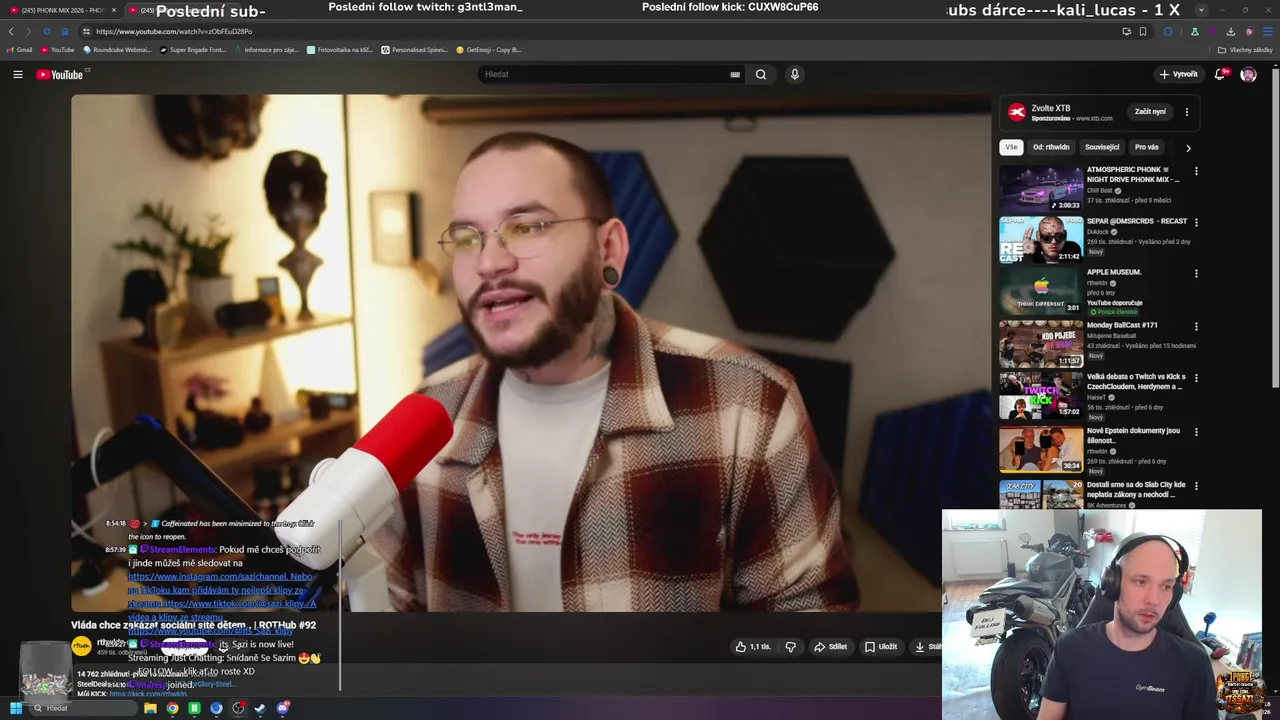Go forward in the browser

pyautogui.click(x=29, y=31)
